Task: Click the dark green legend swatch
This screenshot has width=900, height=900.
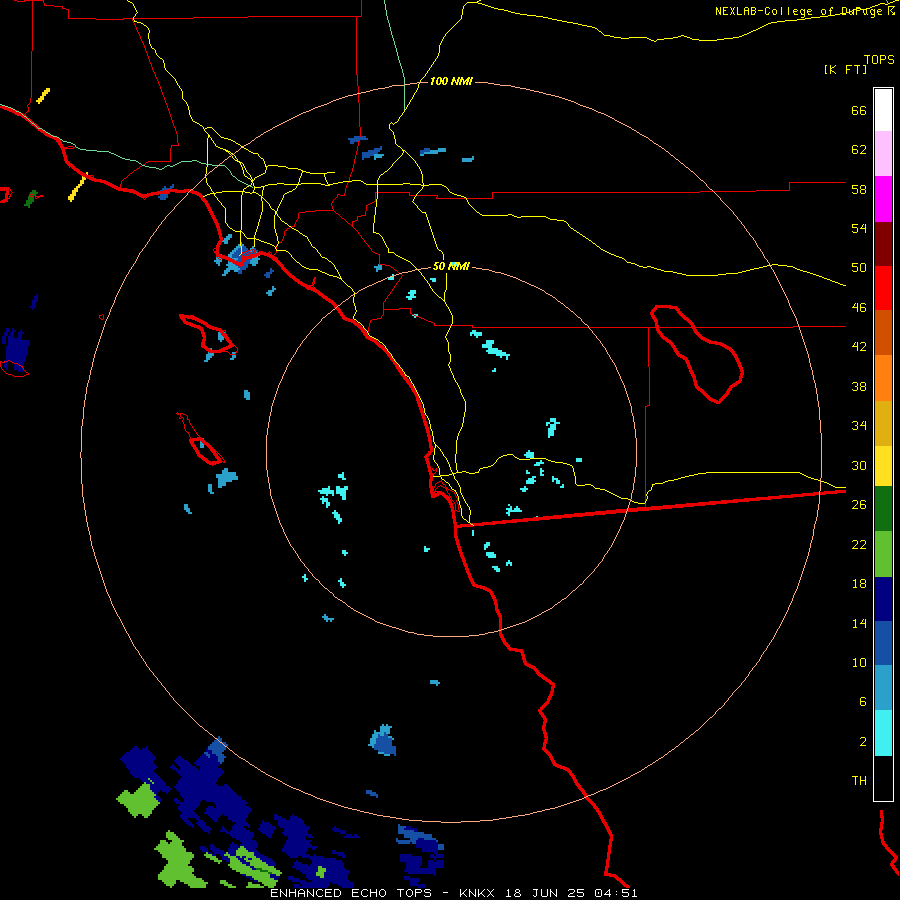Action: tap(883, 509)
